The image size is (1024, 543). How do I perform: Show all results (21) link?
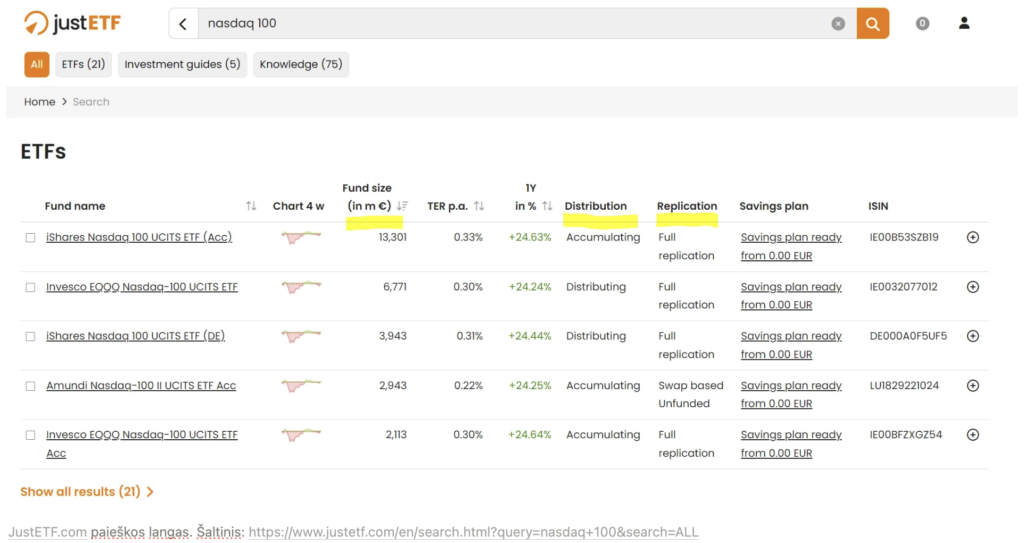87,491
